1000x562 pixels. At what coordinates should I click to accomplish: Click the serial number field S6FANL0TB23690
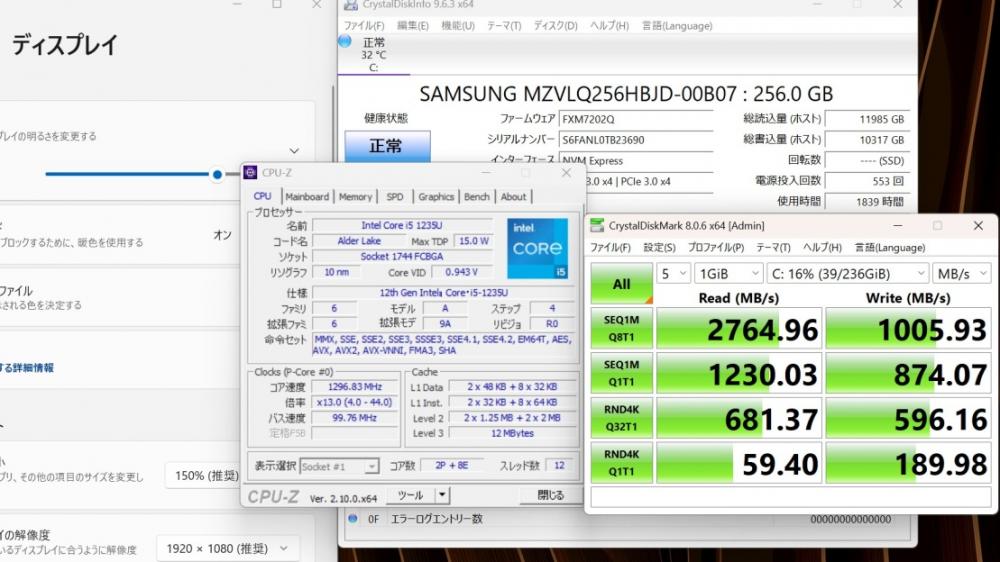pyautogui.click(x=636, y=140)
